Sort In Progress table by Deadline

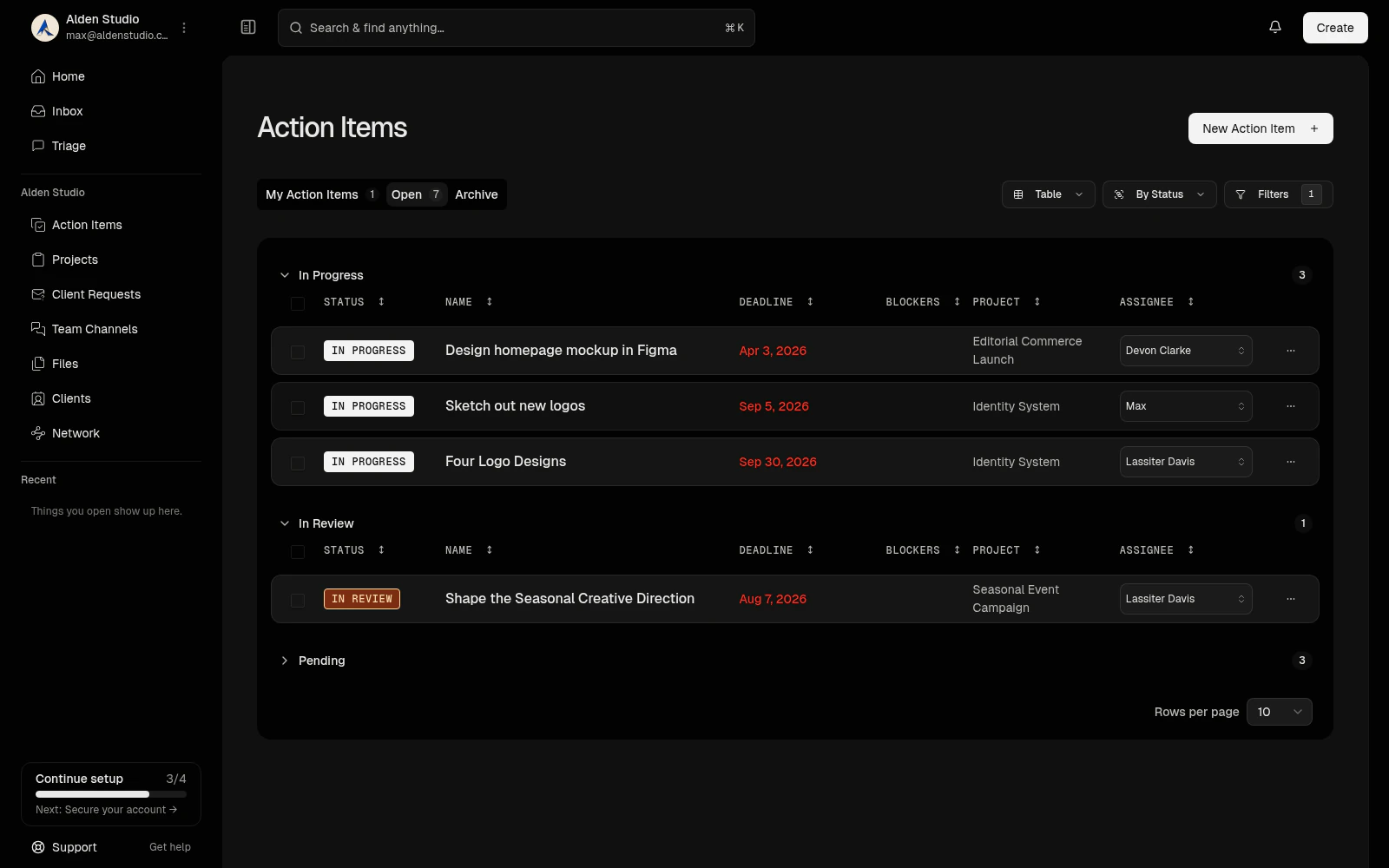[776, 302]
